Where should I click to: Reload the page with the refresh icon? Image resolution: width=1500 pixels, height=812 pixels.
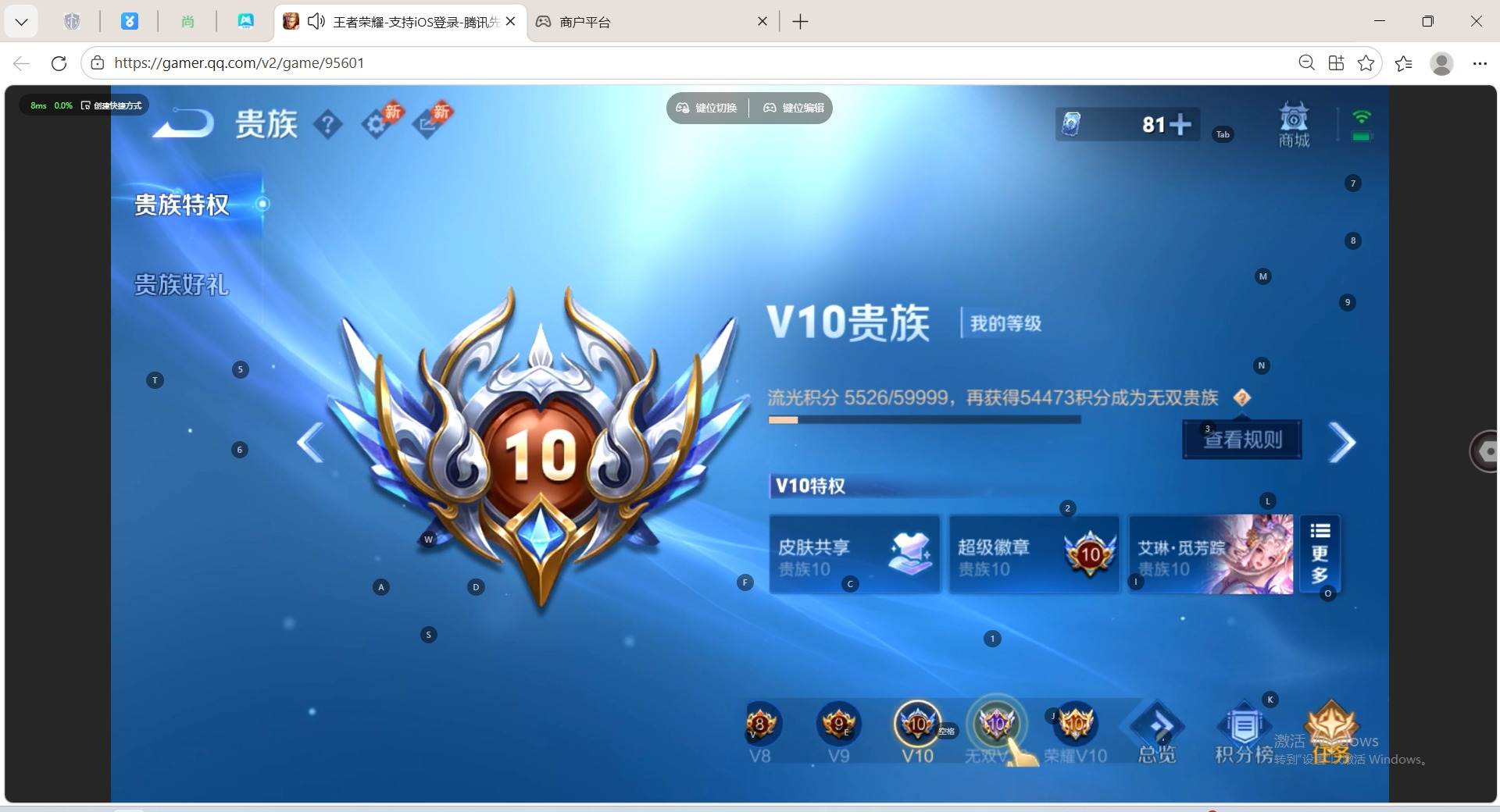pos(59,63)
